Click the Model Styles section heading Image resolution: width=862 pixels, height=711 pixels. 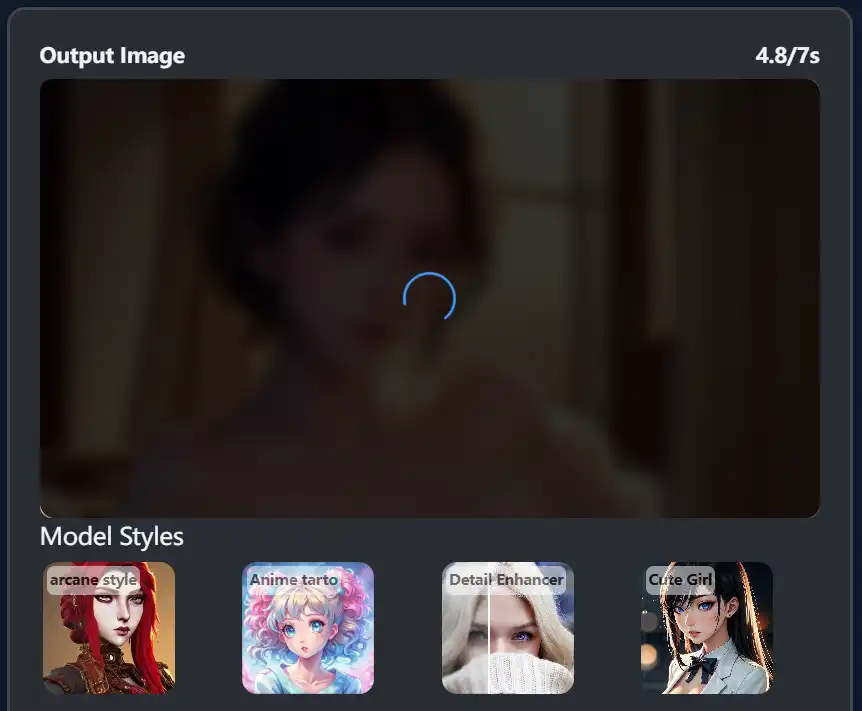pyautogui.click(x=111, y=536)
